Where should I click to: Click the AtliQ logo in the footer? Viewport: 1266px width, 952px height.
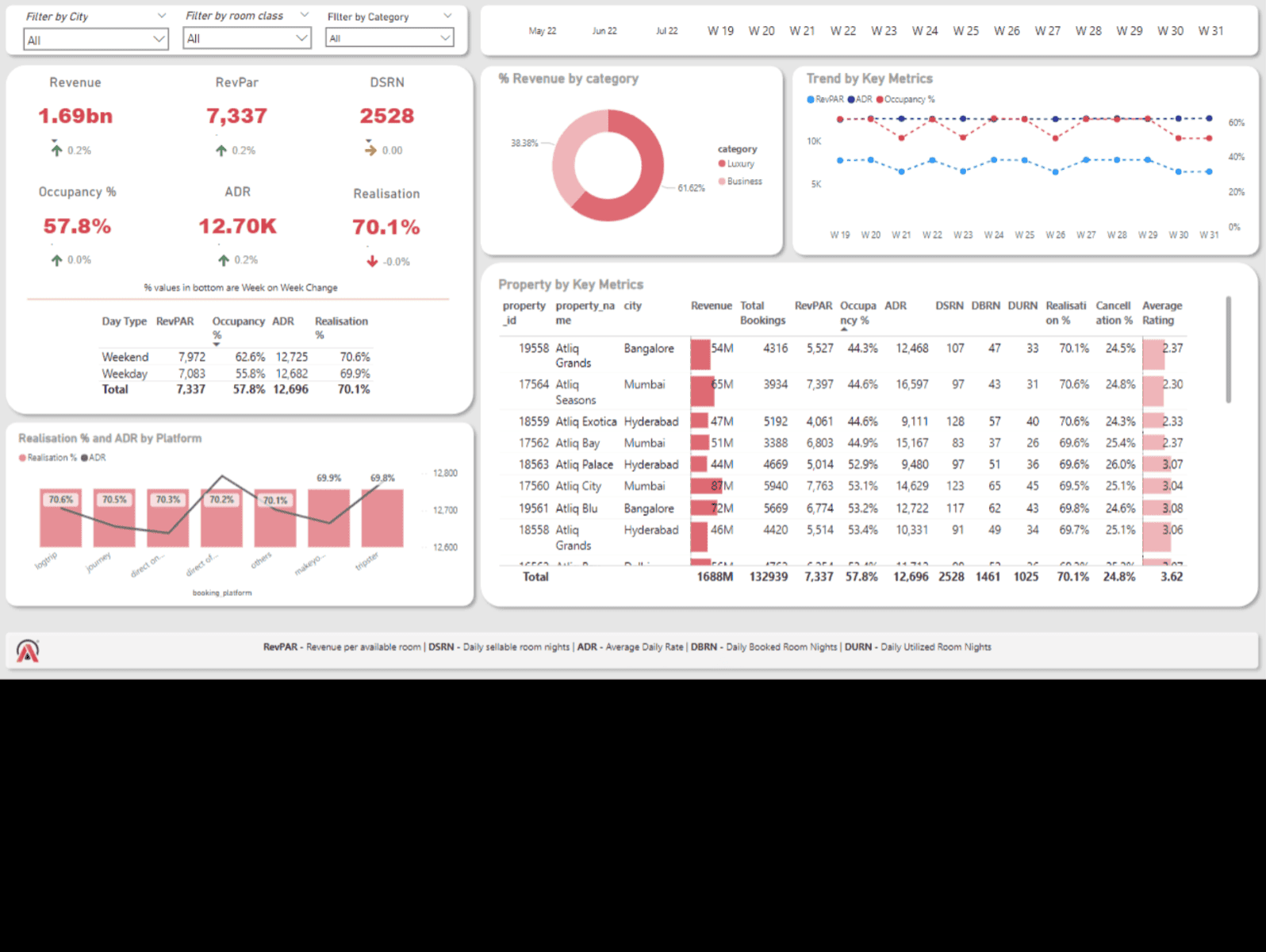28,651
